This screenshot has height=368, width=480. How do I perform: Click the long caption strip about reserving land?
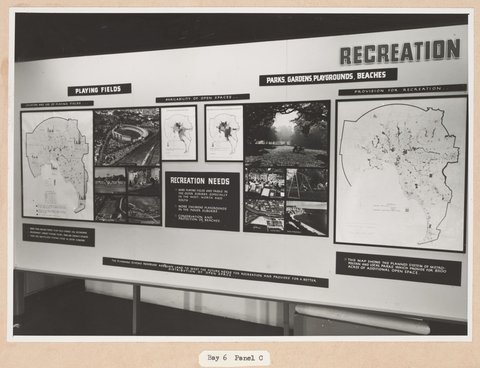click(x=216, y=272)
